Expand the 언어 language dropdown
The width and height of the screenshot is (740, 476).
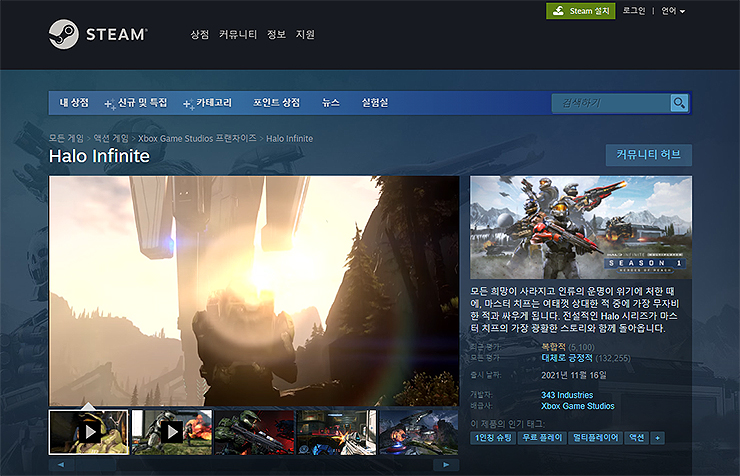click(673, 11)
